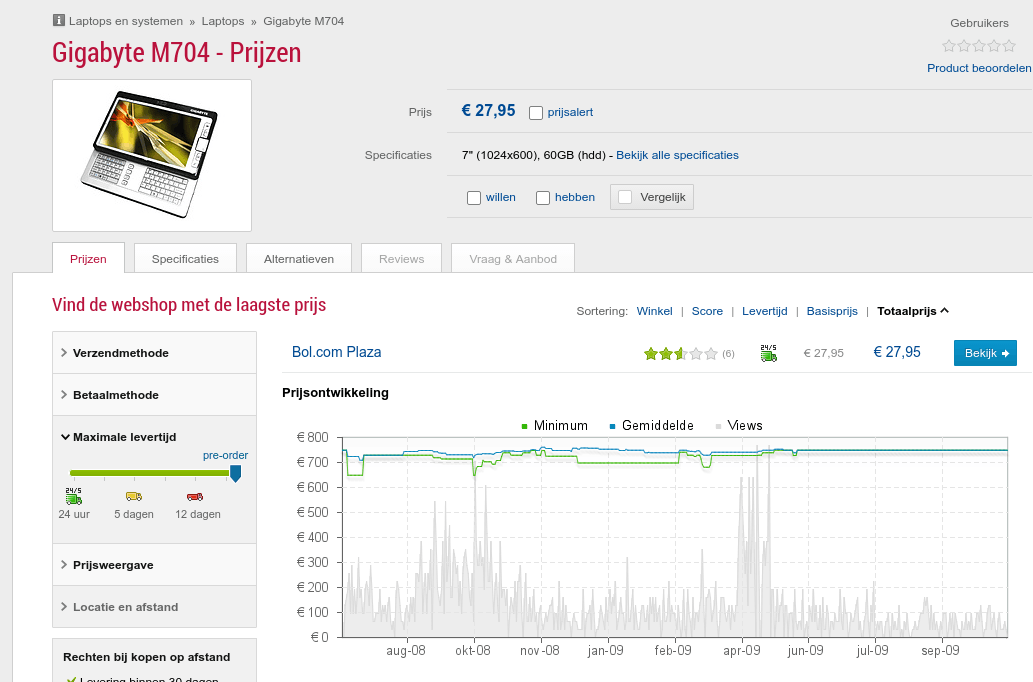Expand the Locatie en afstand filter
The width and height of the screenshot is (1033, 682).
click(x=154, y=607)
